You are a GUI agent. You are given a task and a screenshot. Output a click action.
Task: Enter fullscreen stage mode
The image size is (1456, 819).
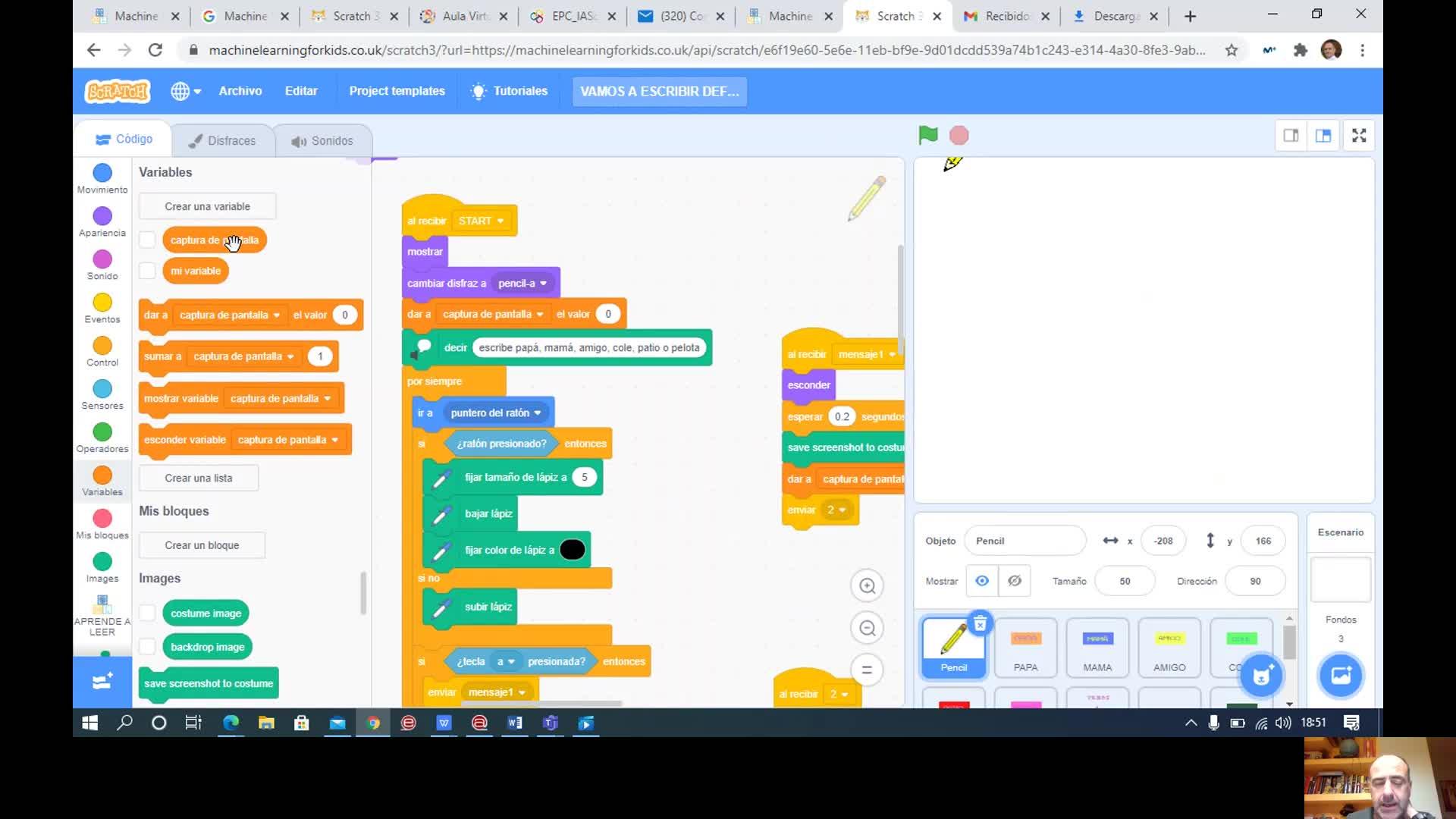pyautogui.click(x=1359, y=136)
